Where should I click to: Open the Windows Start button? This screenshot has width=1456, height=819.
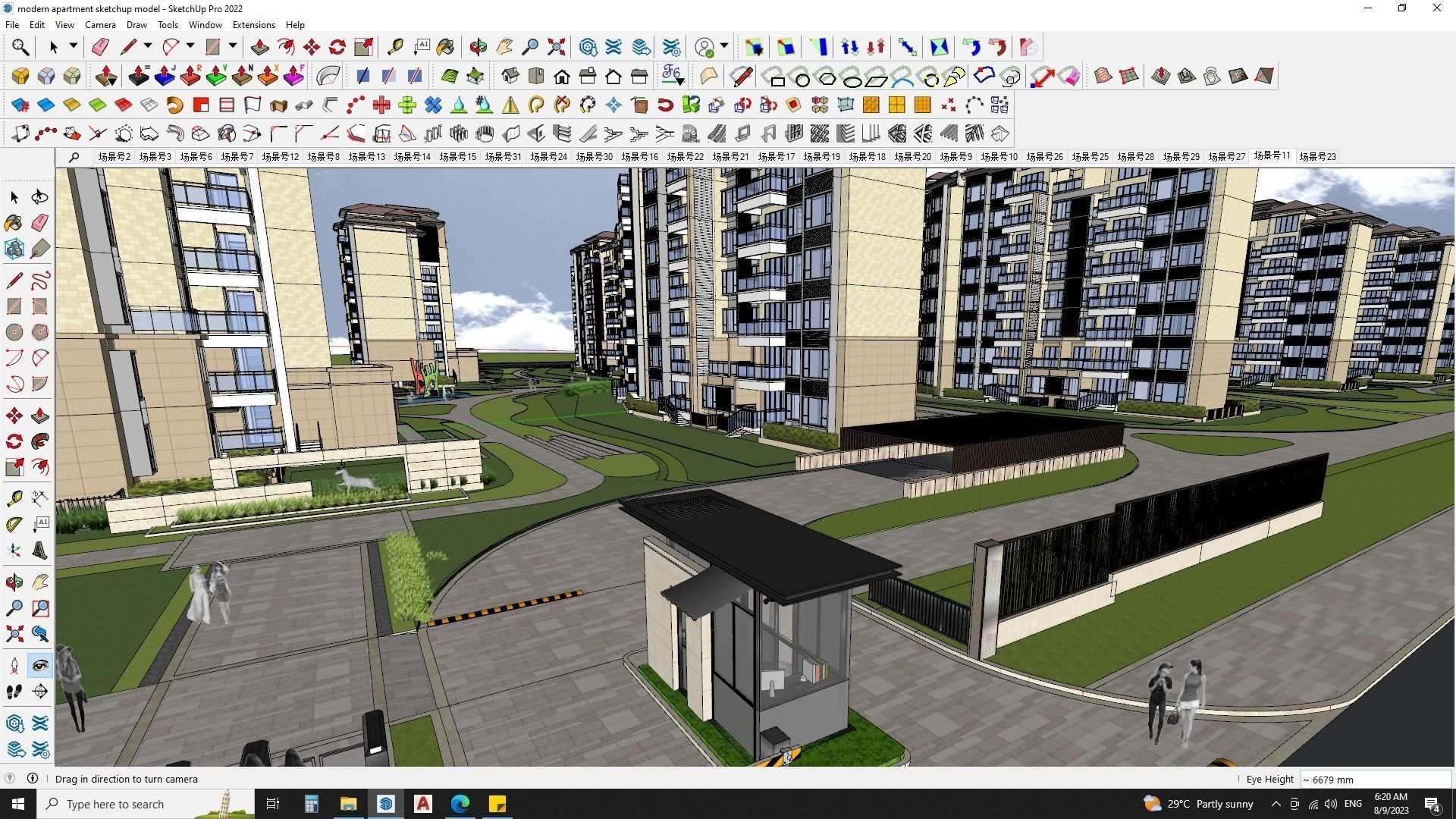coord(18,804)
